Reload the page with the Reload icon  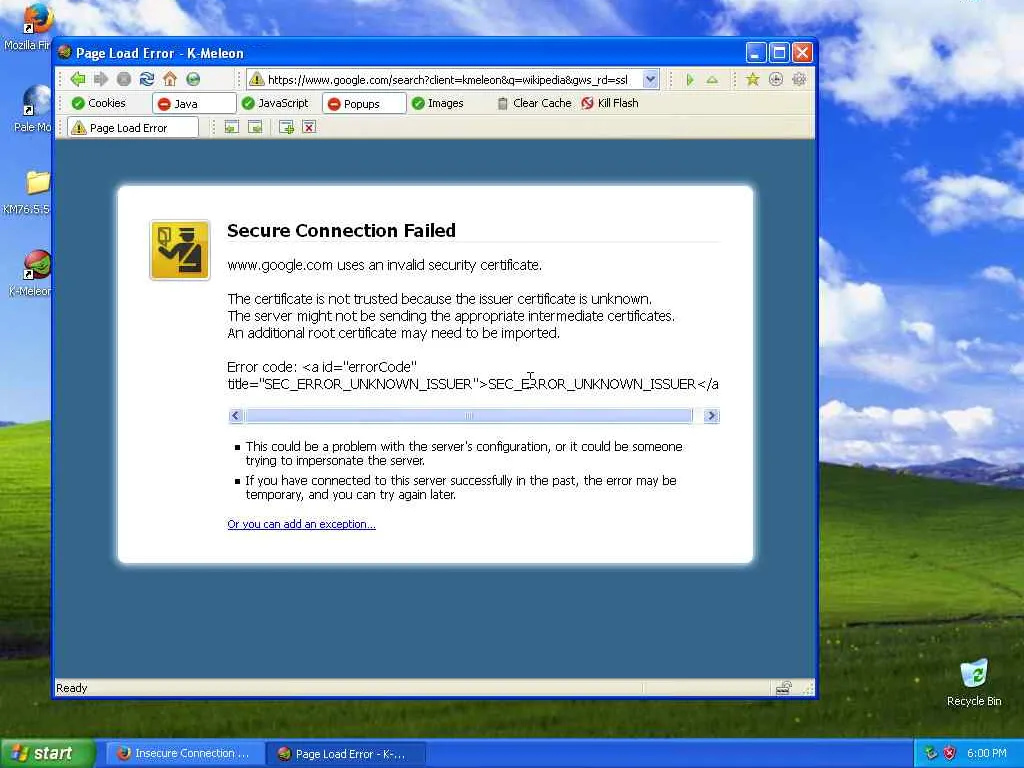(x=147, y=79)
